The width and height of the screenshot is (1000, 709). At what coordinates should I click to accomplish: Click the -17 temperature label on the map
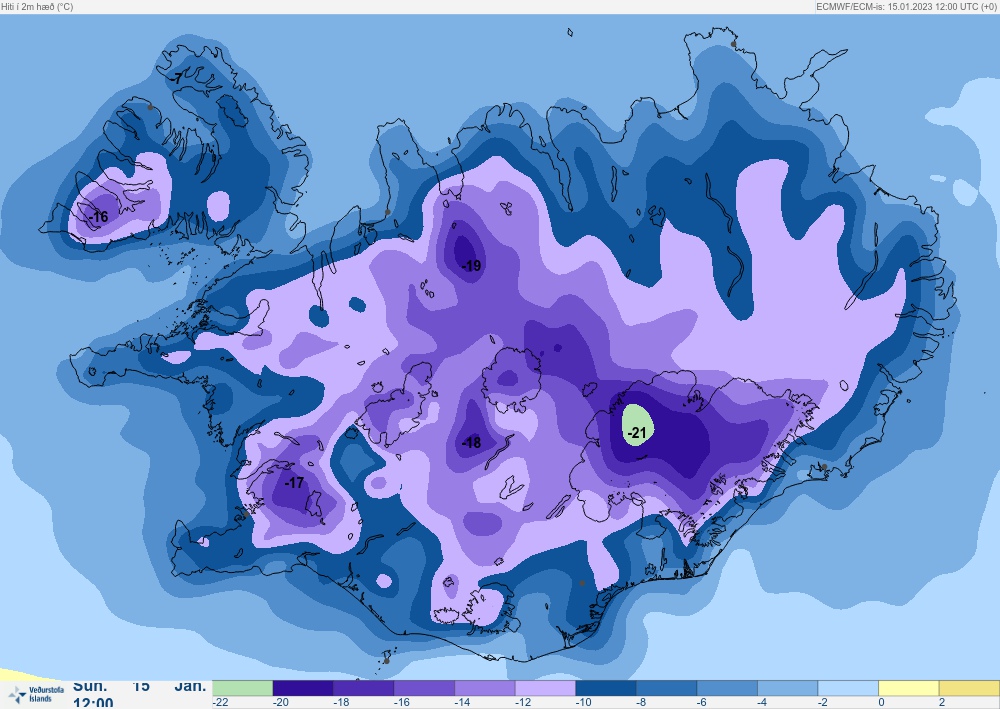coord(294,483)
